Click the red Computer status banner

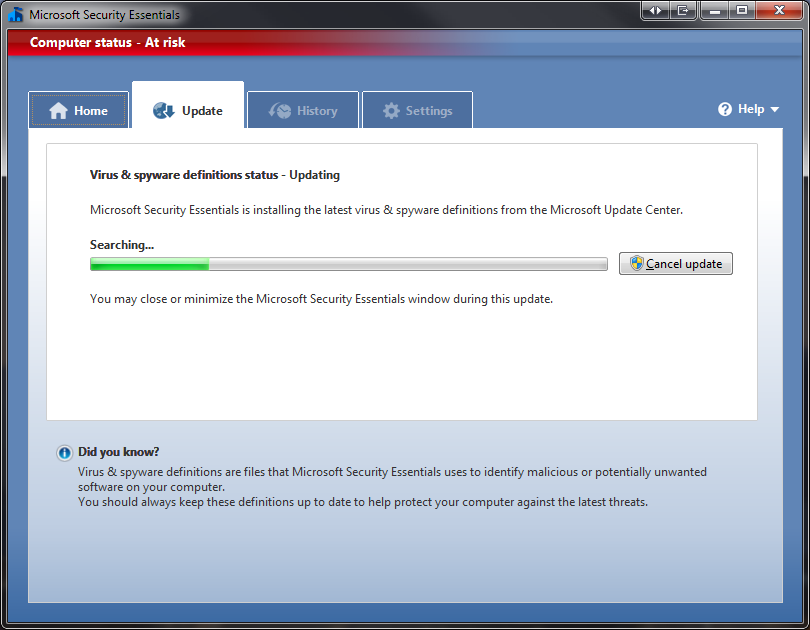tap(400, 43)
